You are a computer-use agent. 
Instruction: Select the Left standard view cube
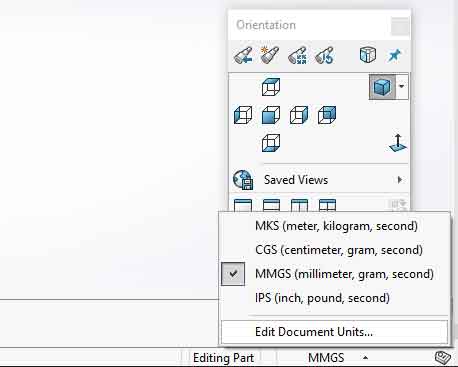243,115
